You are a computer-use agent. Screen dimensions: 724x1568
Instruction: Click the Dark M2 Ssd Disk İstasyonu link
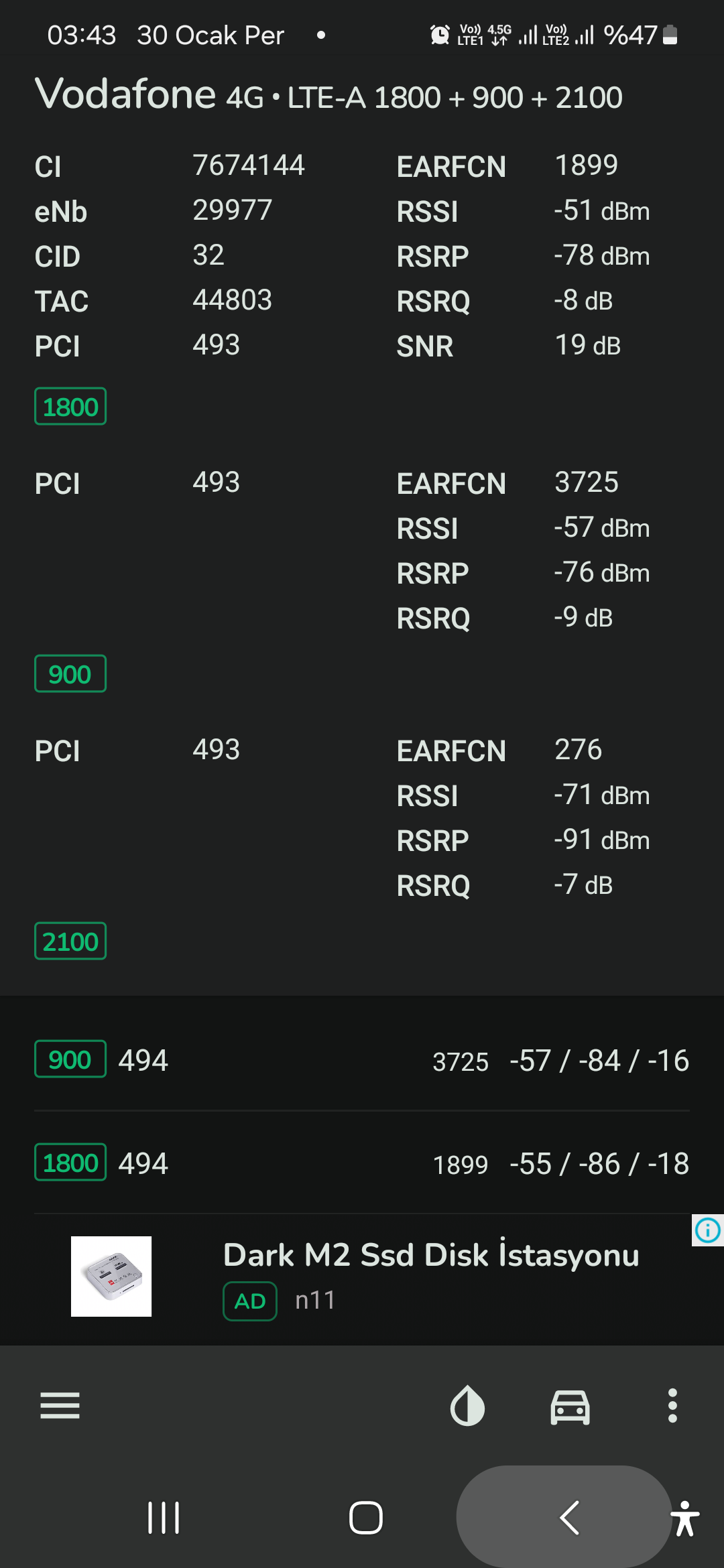pyautogui.click(x=431, y=1254)
